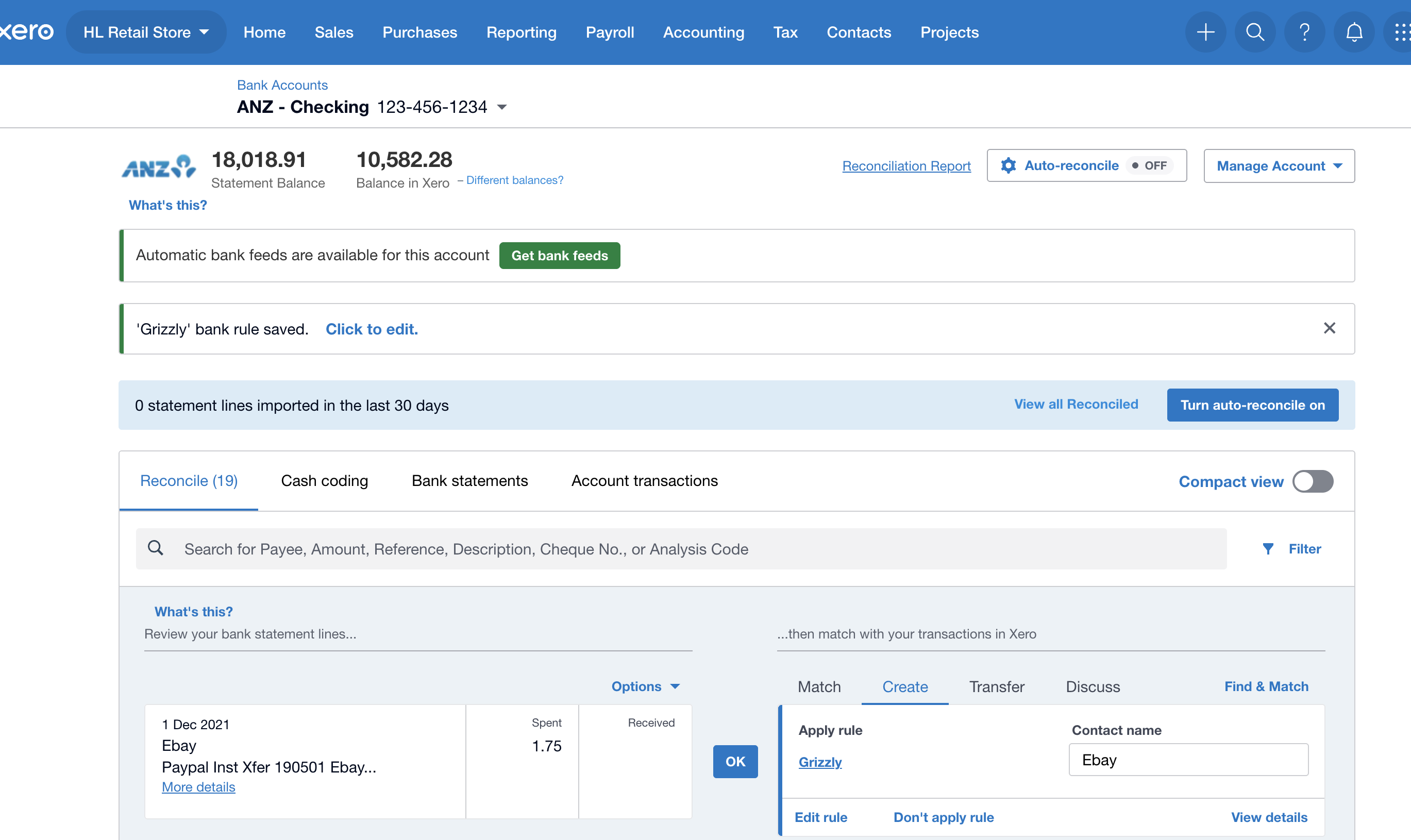This screenshot has width=1411, height=840.
Task: Select the Reconcile (19) tab
Action: pyautogui.click(x=189, y=481)
